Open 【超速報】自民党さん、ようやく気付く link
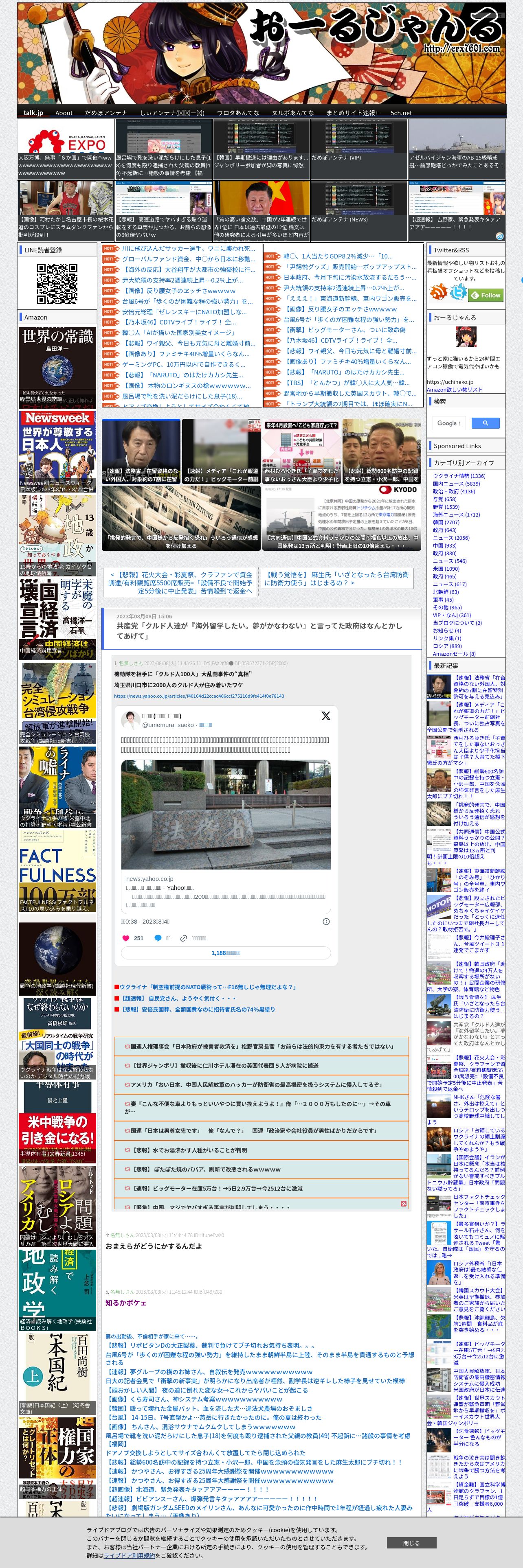This screenshot has width=523, height=1568. (177, 998)
